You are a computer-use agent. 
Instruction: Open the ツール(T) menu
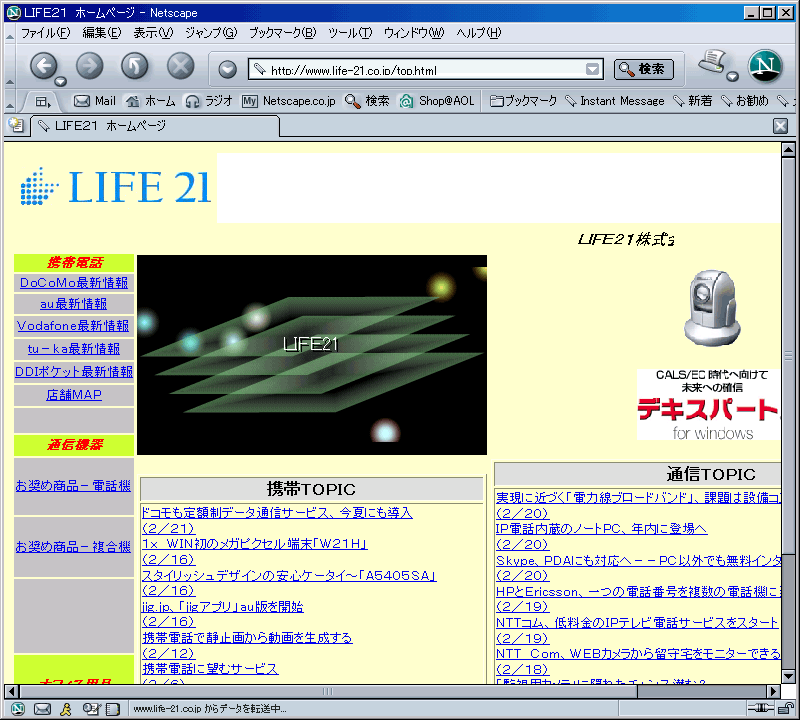350,33
